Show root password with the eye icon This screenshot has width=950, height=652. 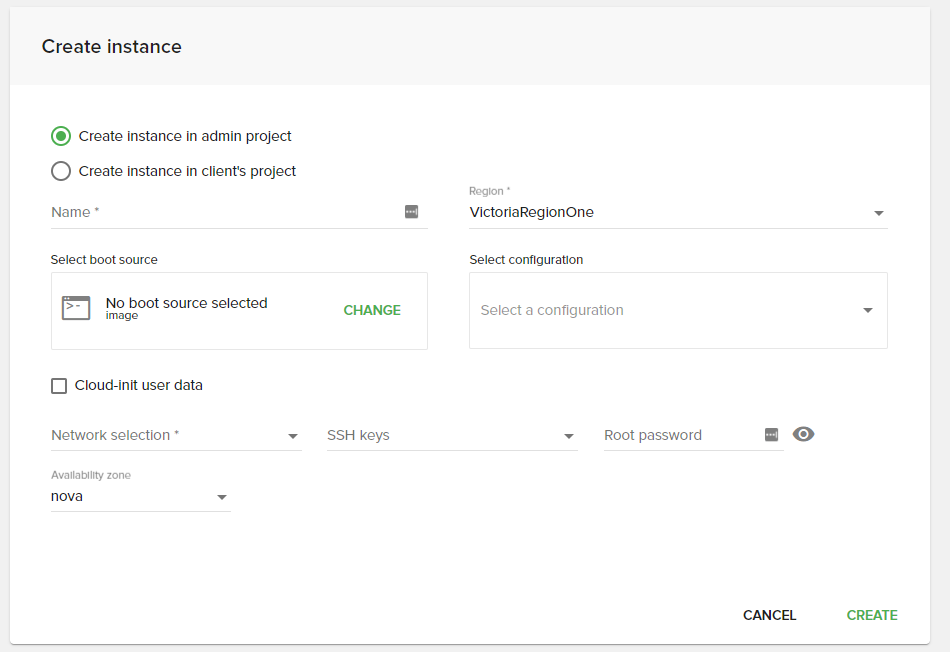point(804,434)
